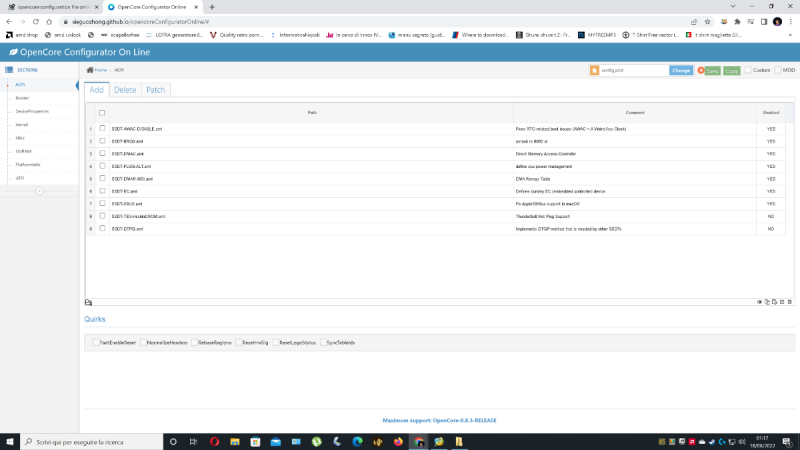Select the SSDT-DMAR-MSI.aml path cell
Viewport: 800px width, 450px height.
click(311, 179)
